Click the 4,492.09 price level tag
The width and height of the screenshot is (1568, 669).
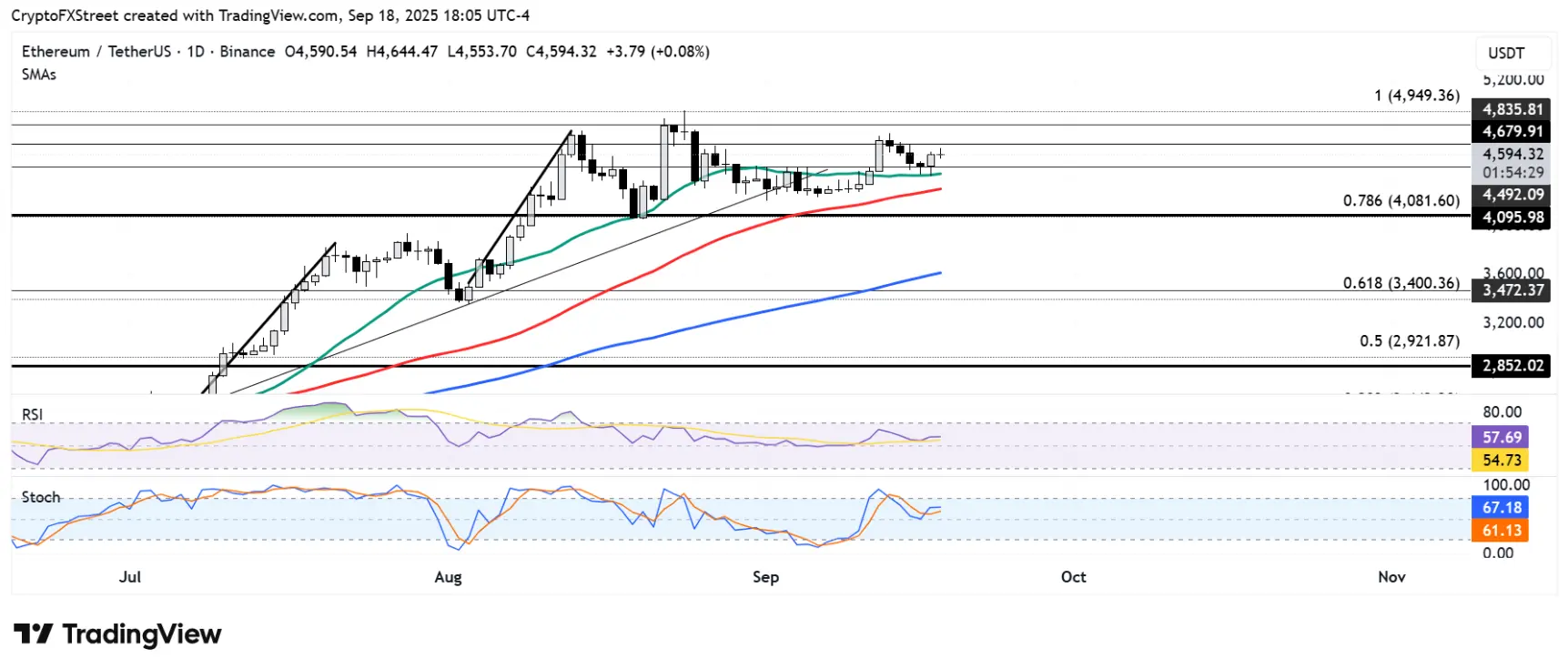[x=1512, y=194]
